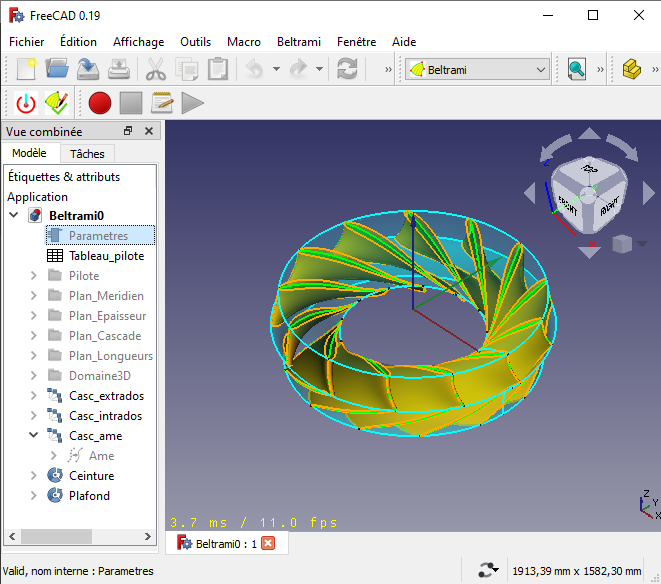Click the zoom fit view icon

coord(577,69)
